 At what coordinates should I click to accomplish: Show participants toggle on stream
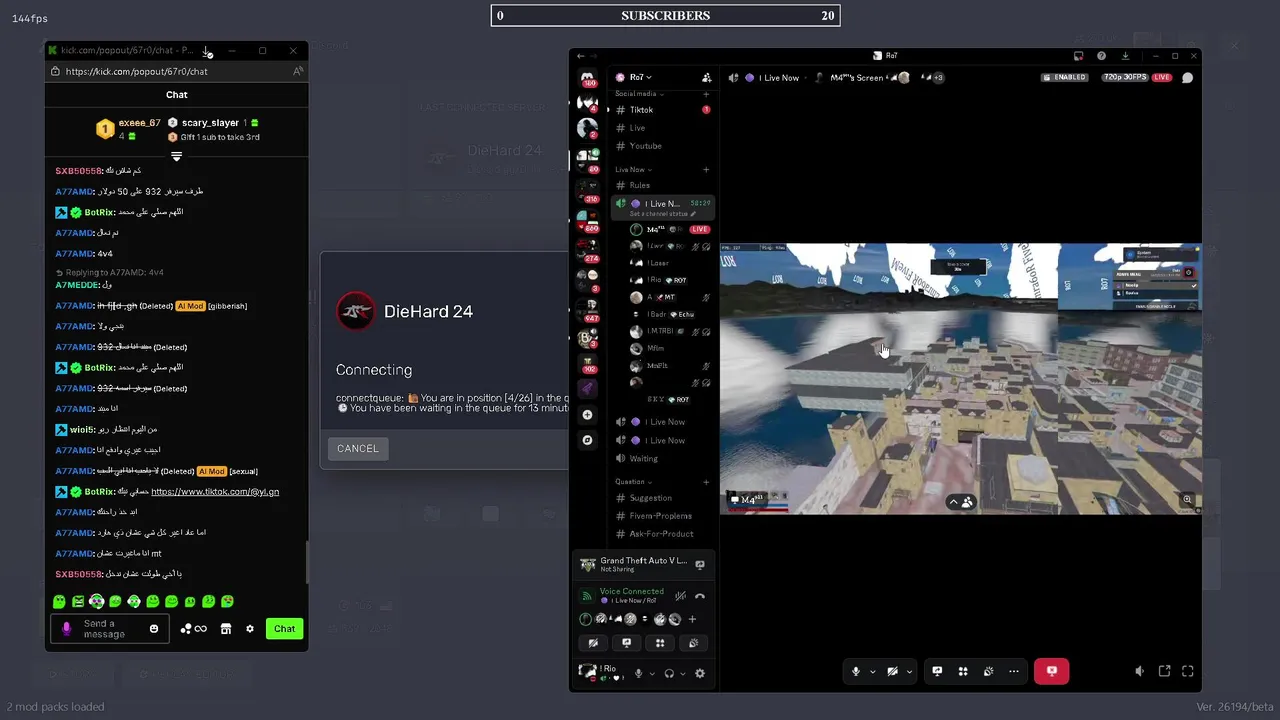(961, 502)
